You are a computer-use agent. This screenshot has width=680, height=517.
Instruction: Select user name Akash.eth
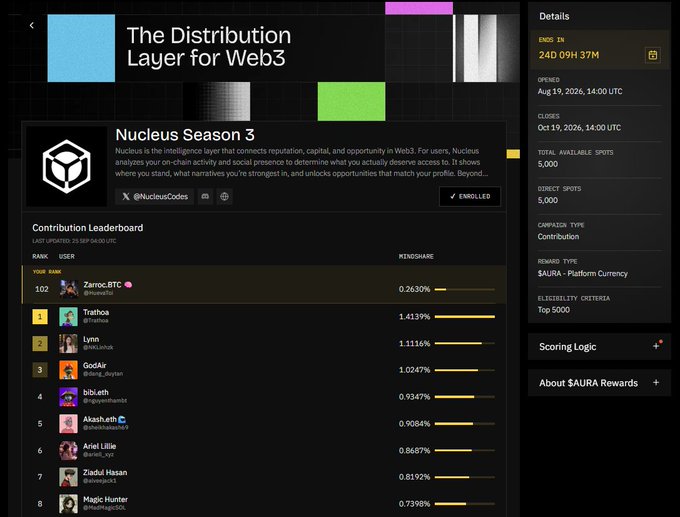pyautogui.click(x=100, y=419)
